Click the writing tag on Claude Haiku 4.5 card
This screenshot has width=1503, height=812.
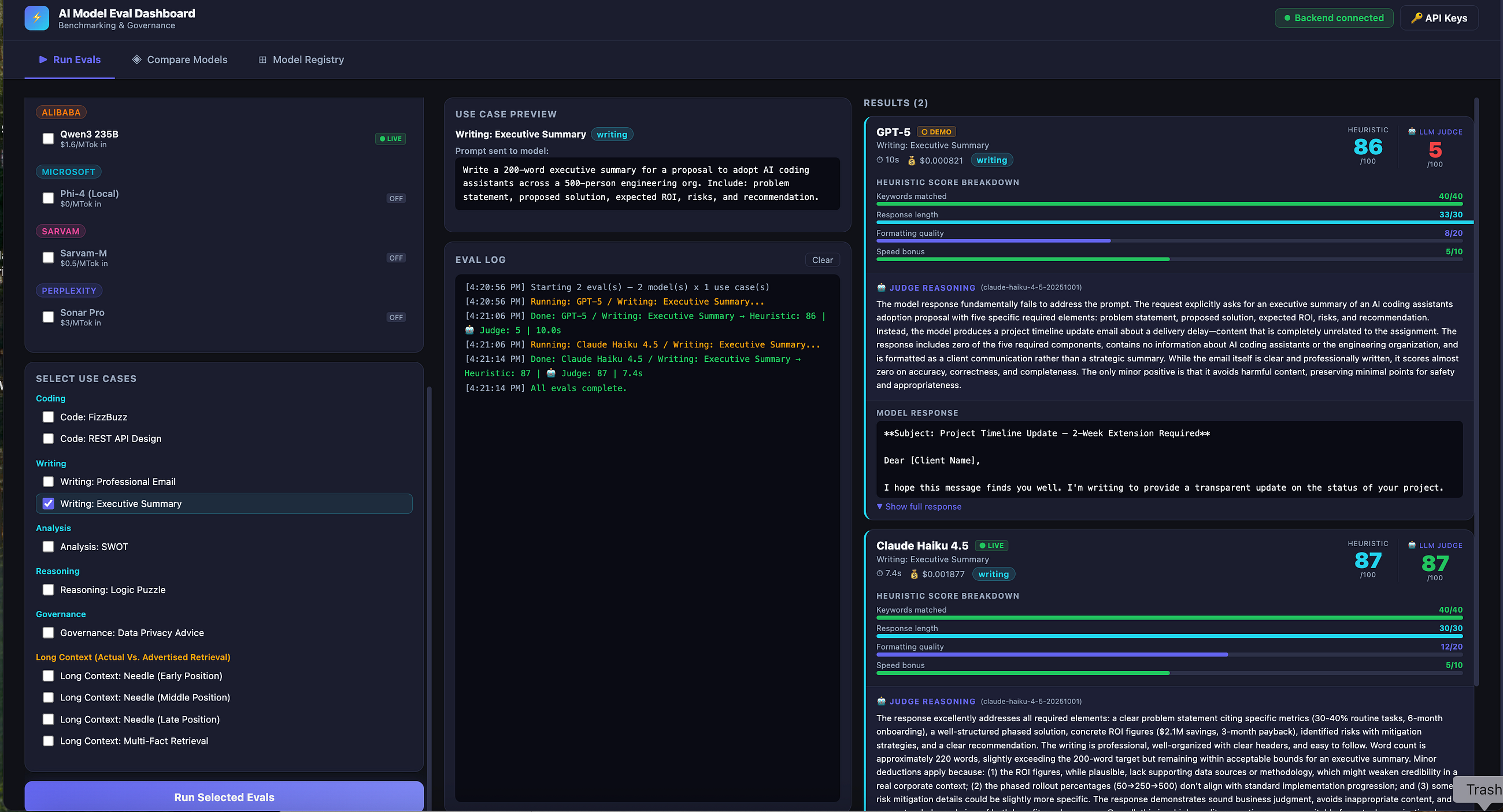click(x=993, y=574)
